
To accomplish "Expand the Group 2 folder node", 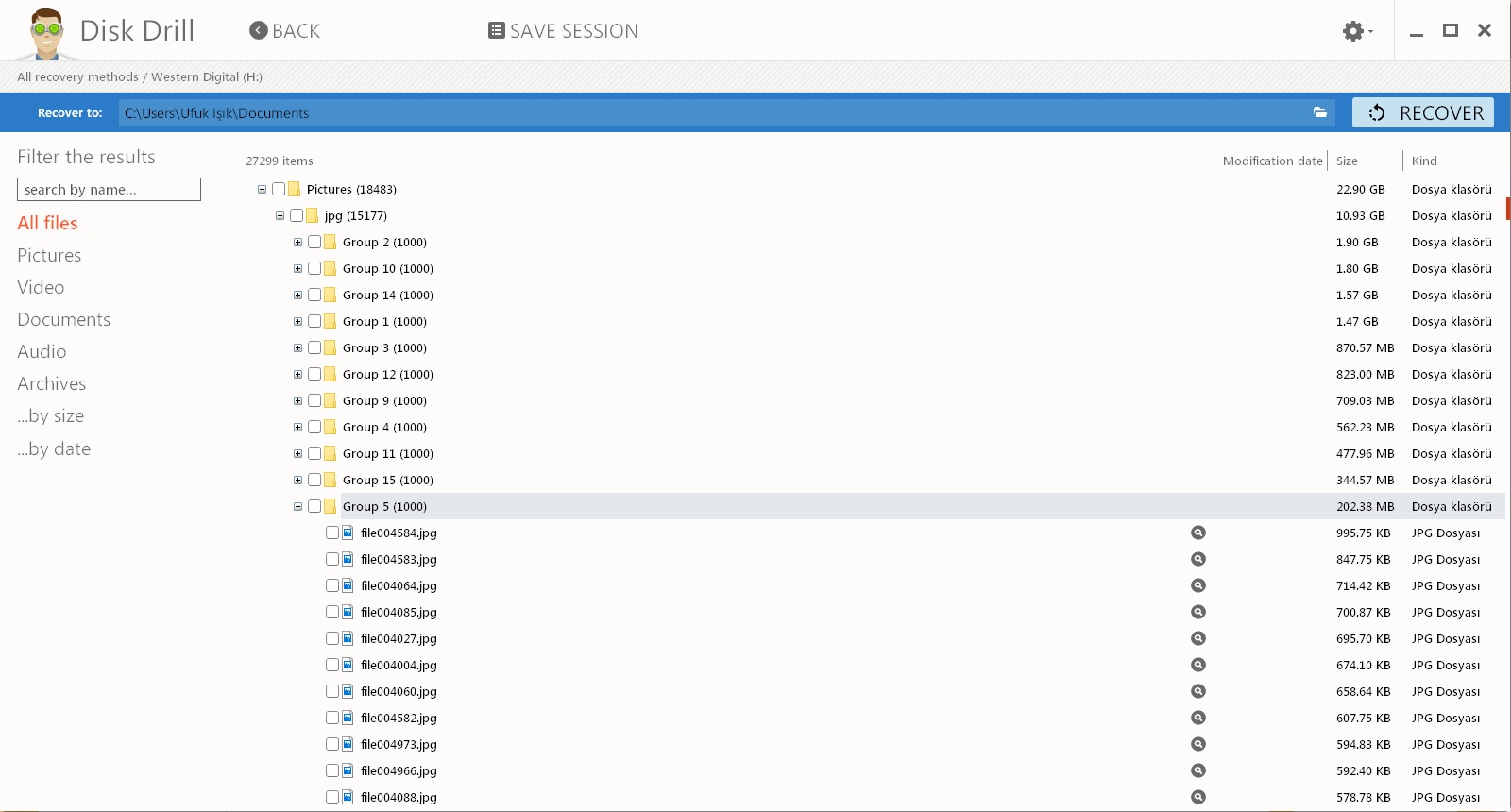I will (x=297, y=242).
